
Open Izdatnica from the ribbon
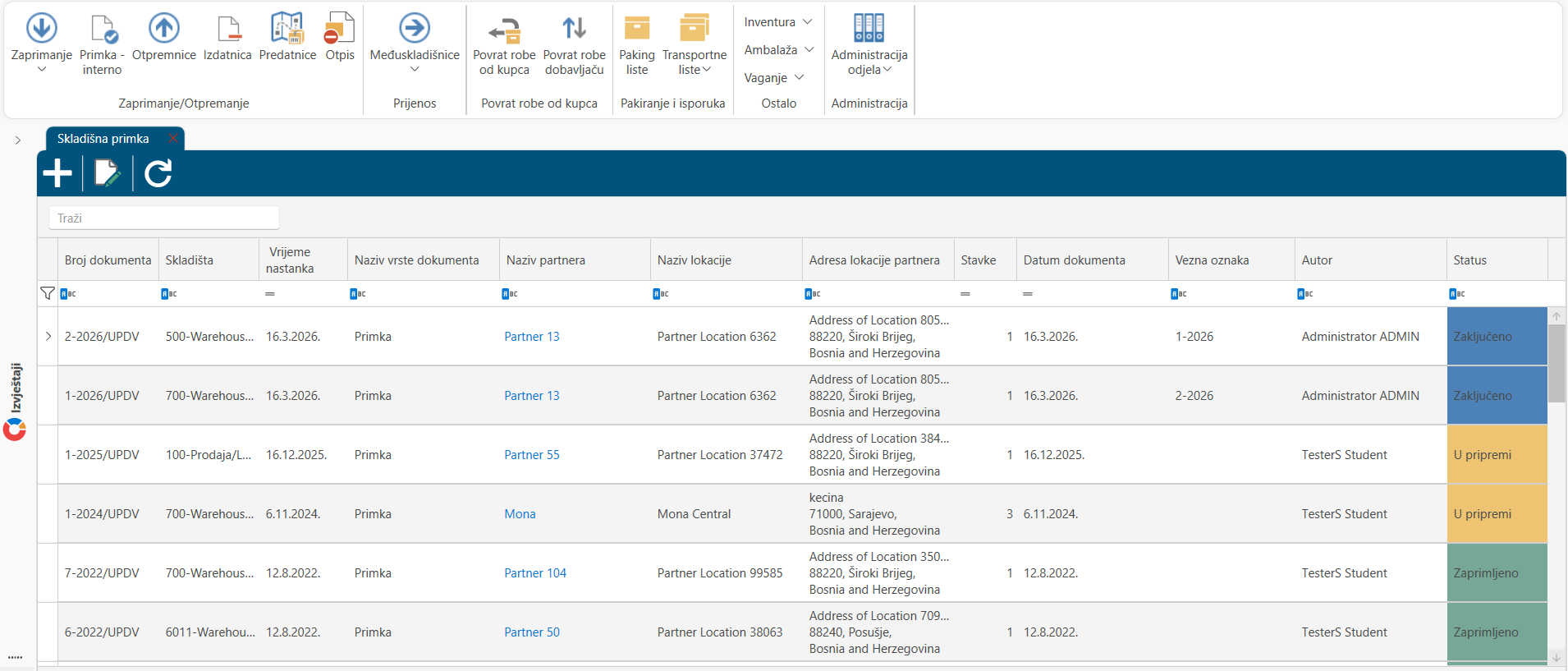tap(227, 37)
